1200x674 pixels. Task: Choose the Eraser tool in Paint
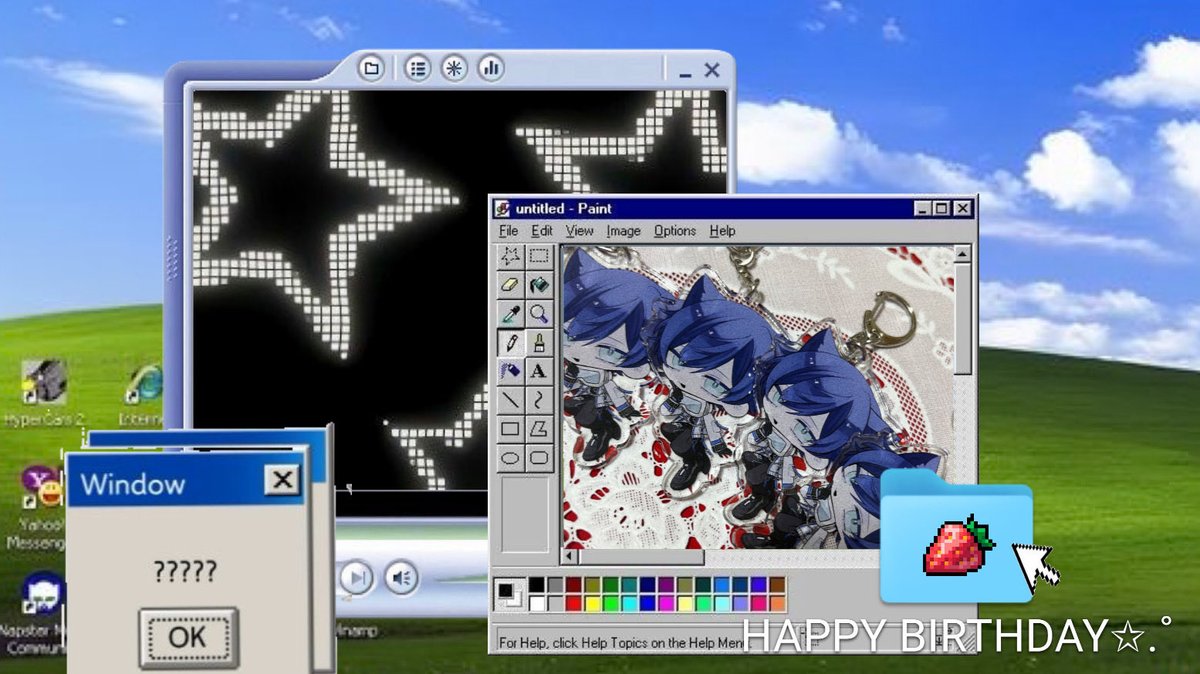click(511, 286)
